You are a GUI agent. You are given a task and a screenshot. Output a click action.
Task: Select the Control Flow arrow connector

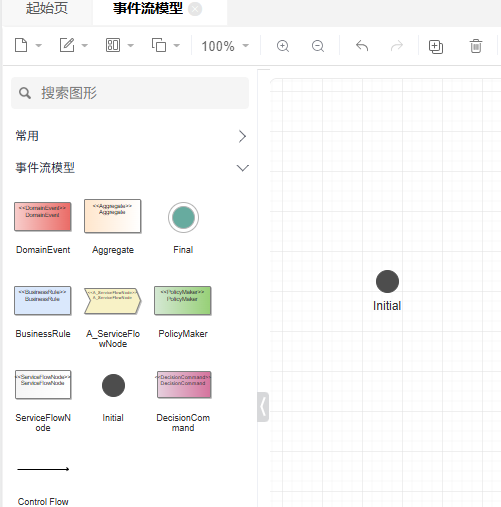[x=43, y=469]
